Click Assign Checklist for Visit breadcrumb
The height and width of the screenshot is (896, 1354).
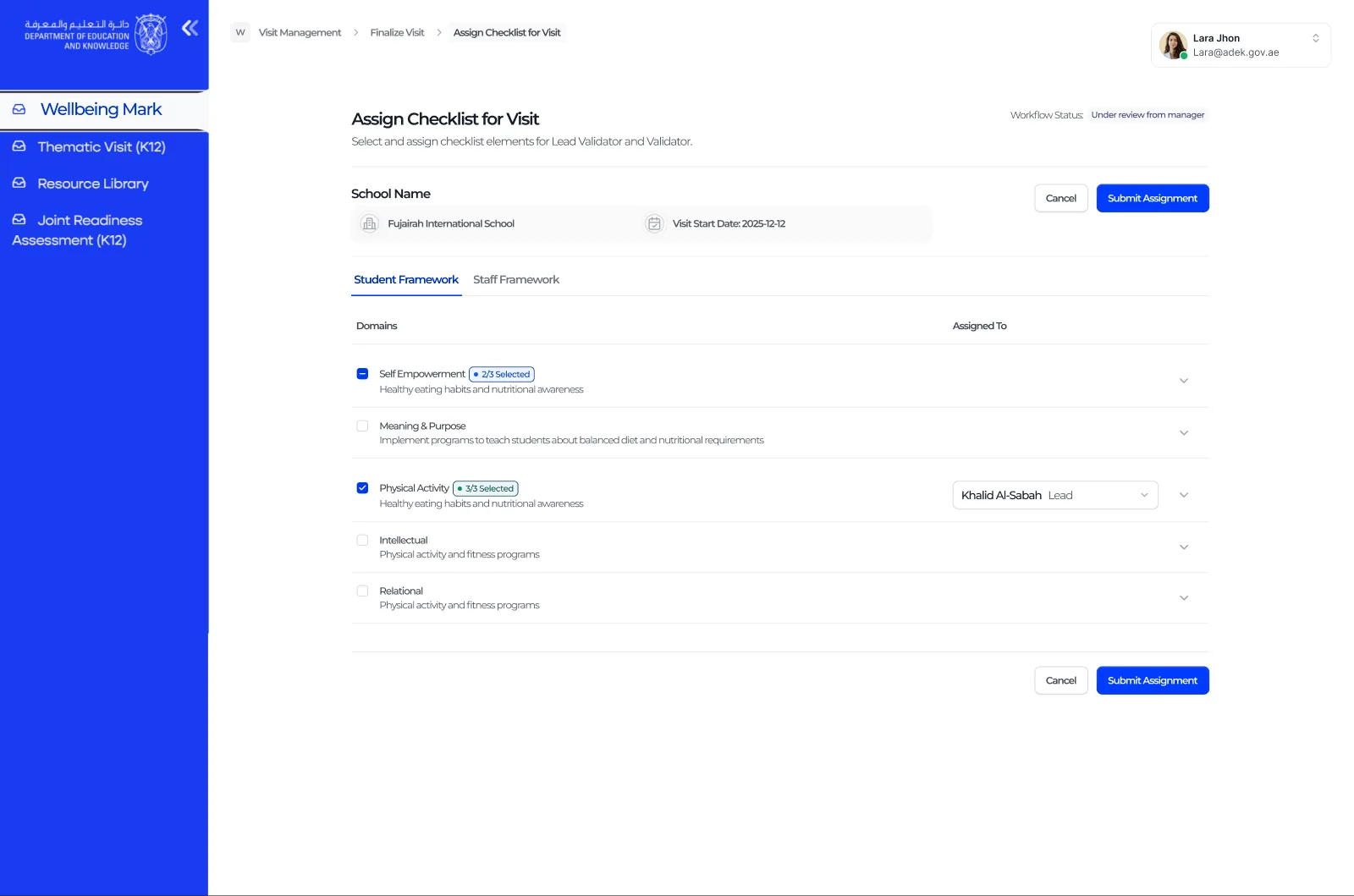507,32
